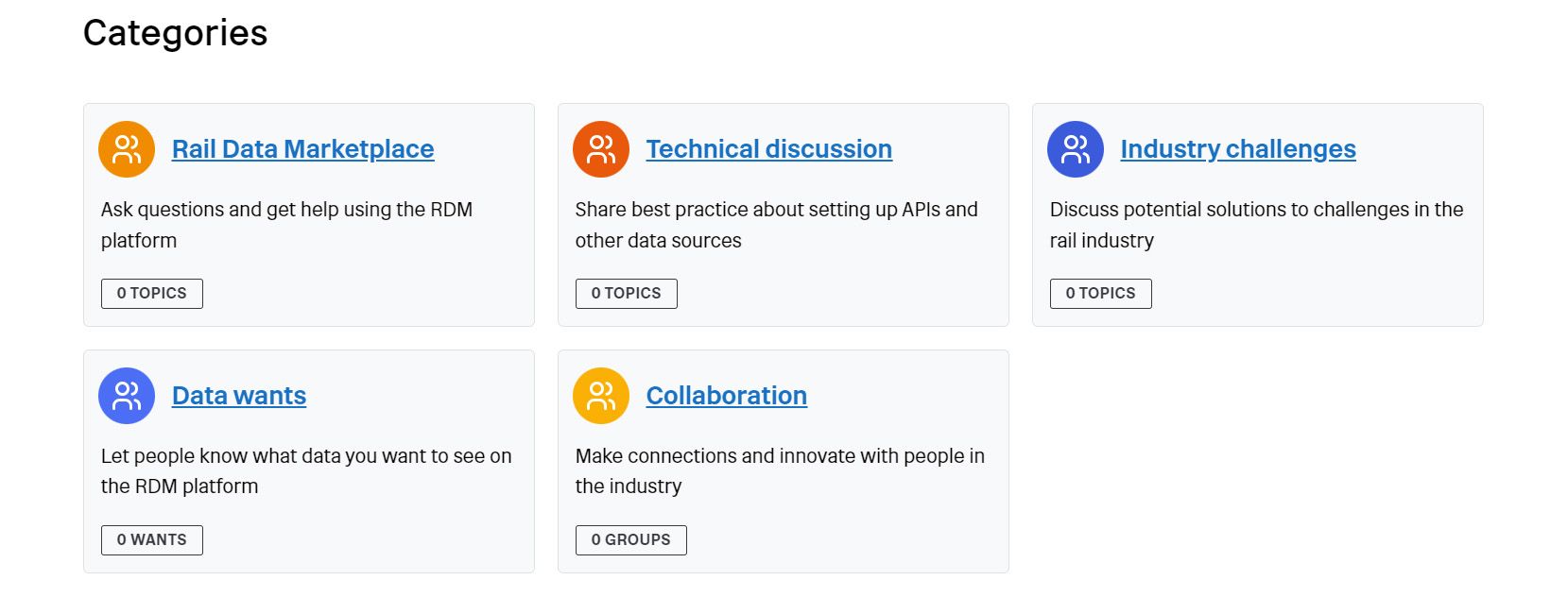Open the Rail Data Marketplace category link
1568x614 pixels.
coord(302,148)
